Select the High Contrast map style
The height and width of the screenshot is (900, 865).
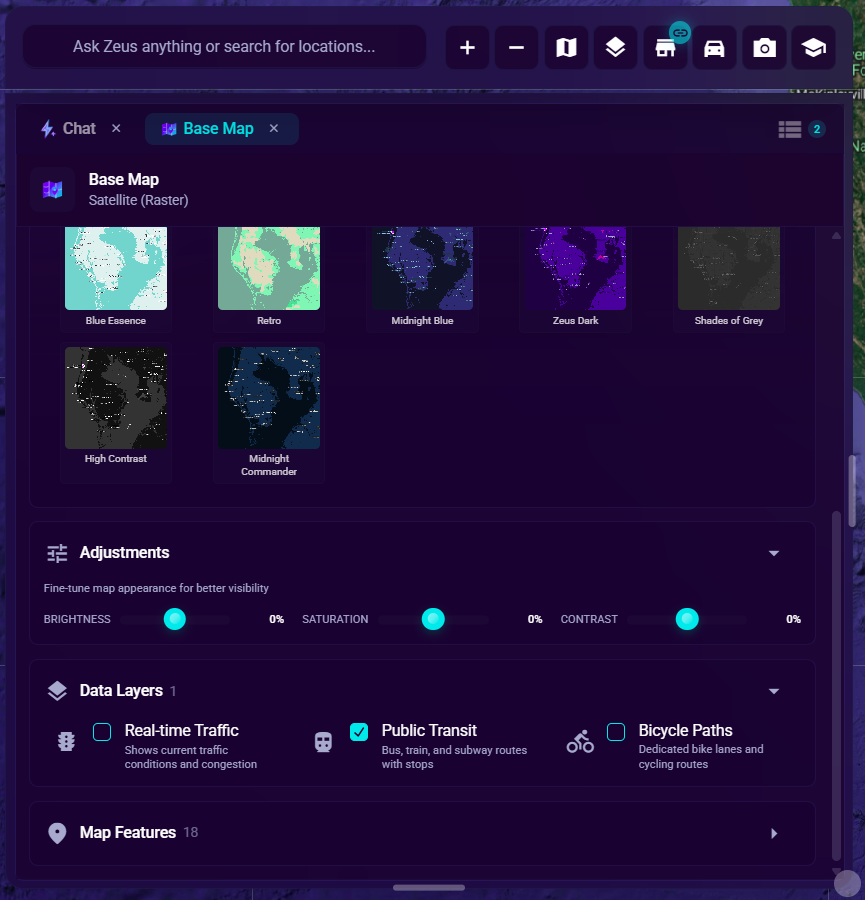point(116,413)
